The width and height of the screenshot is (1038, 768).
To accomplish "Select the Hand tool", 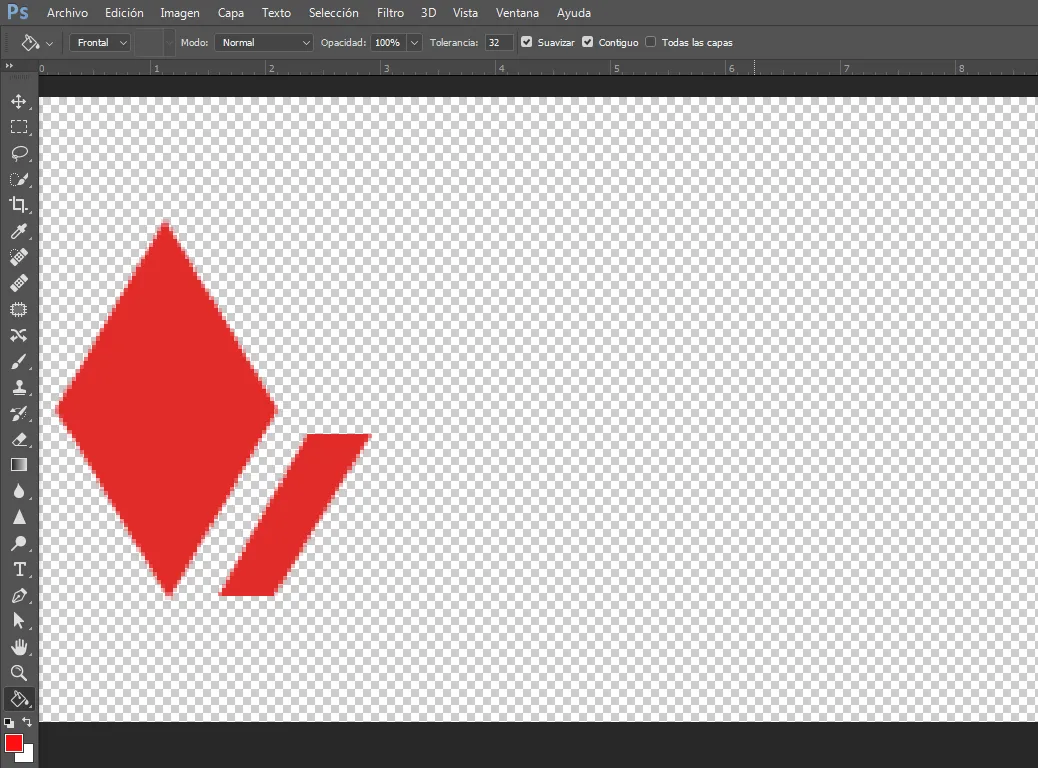I will point(19,647).
